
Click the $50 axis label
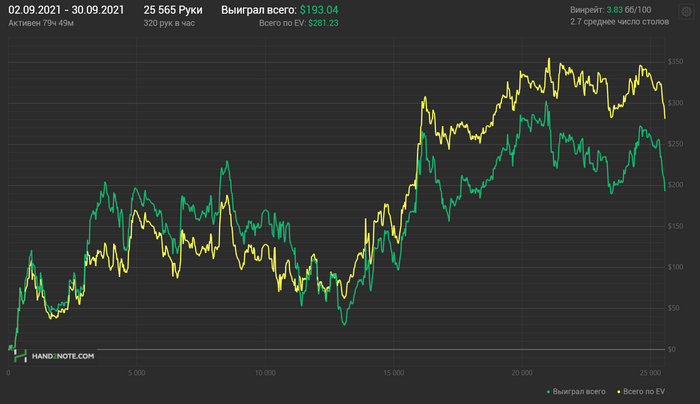click(x=674, y=308)
